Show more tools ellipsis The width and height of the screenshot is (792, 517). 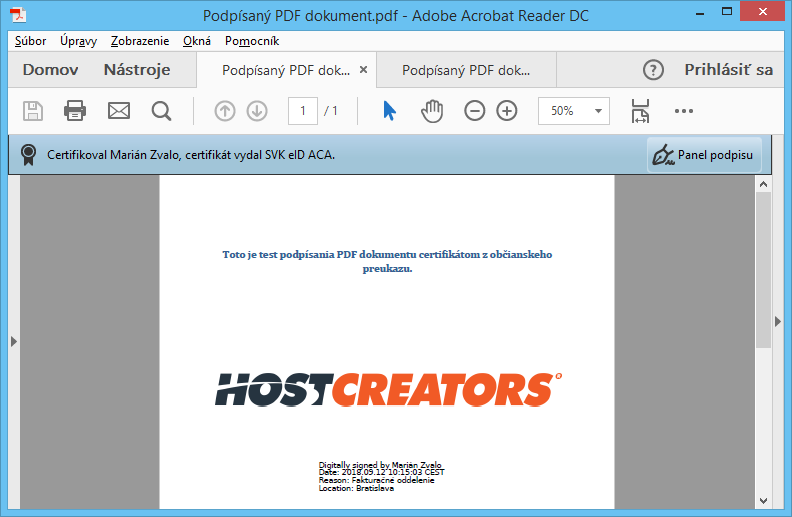click(x=684, y=111)
